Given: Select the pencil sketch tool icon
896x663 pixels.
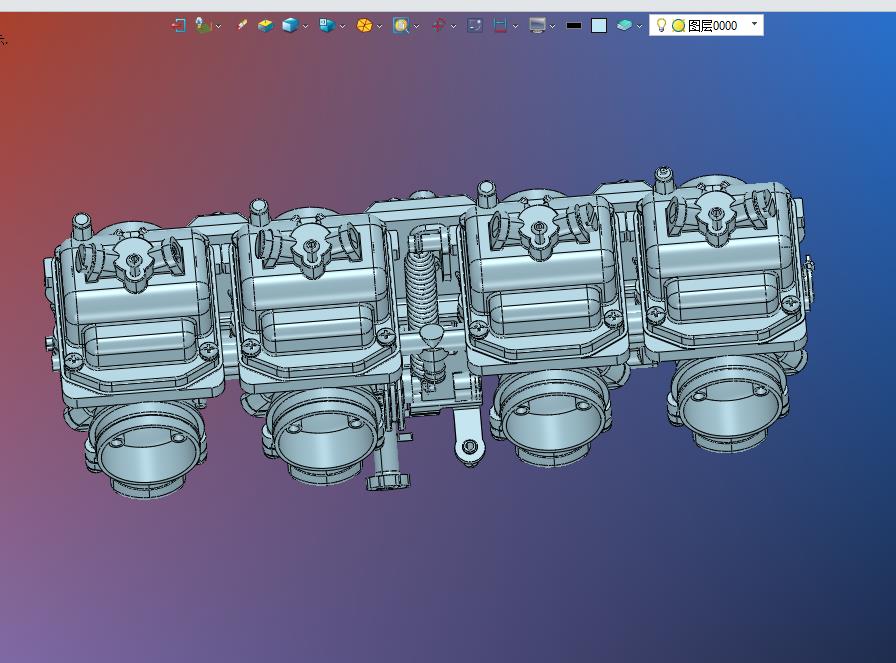Looking at the screenshot, I should pos(242,25).
